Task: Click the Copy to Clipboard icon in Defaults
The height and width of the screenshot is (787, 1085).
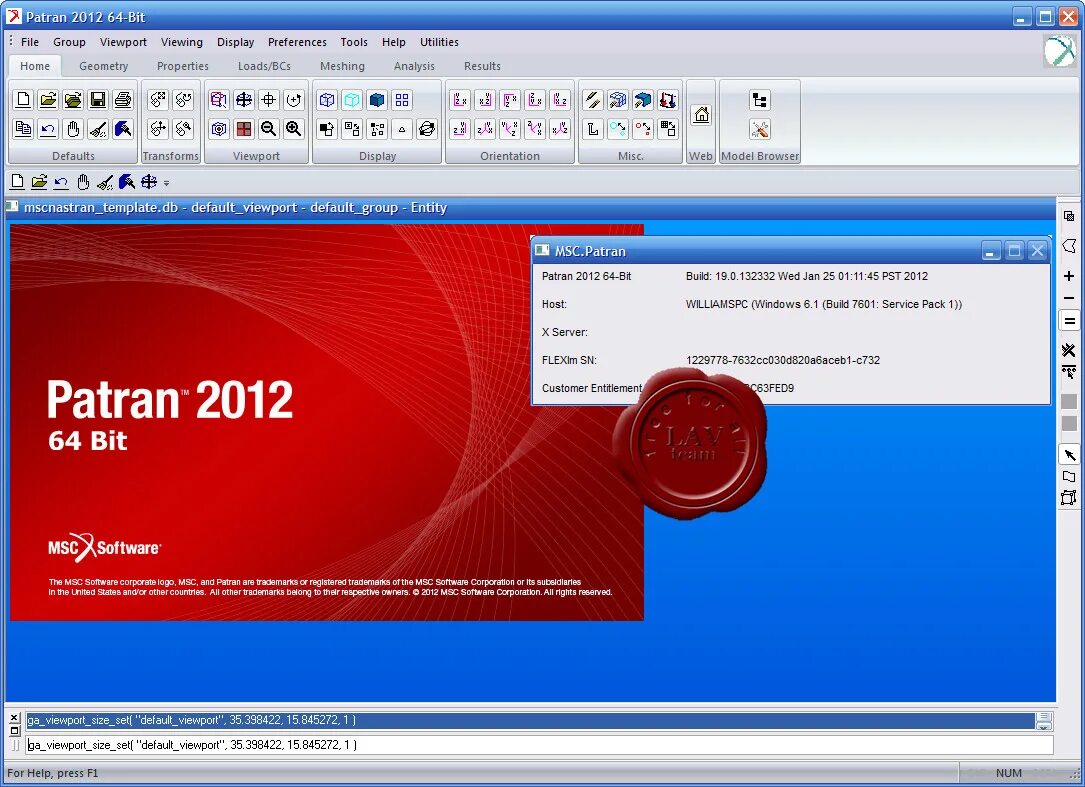Action: 23,129
